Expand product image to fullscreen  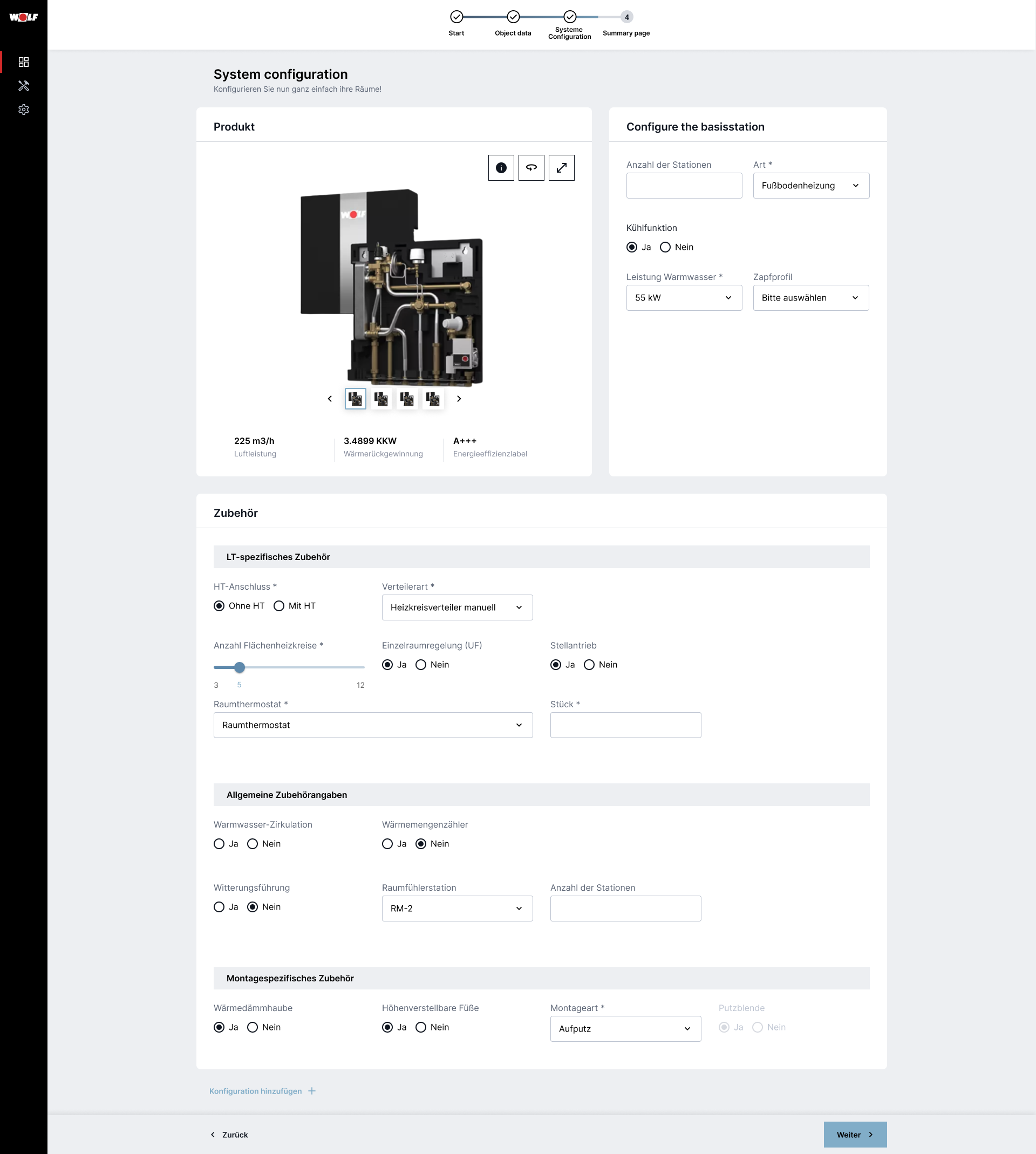pos(561,168)
